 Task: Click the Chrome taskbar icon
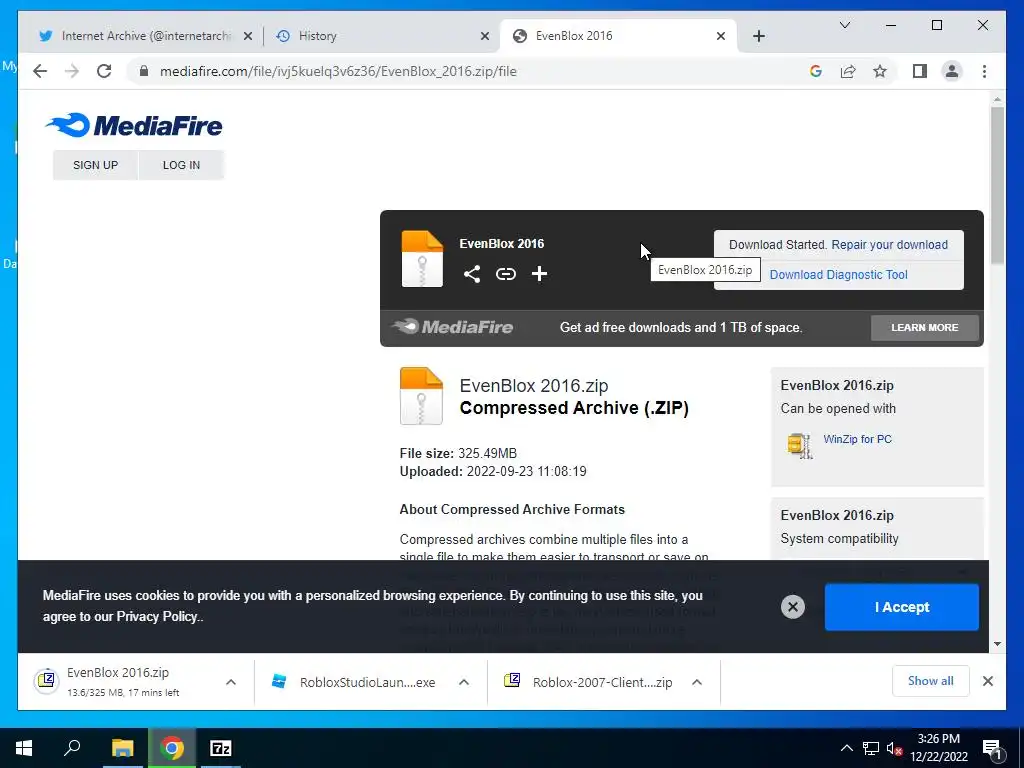tap(172, 748)
